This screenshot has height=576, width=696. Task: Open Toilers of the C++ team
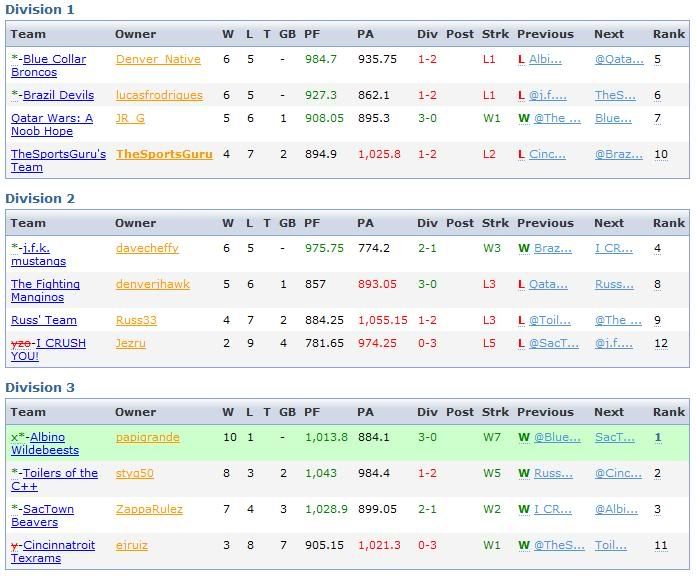54,480
